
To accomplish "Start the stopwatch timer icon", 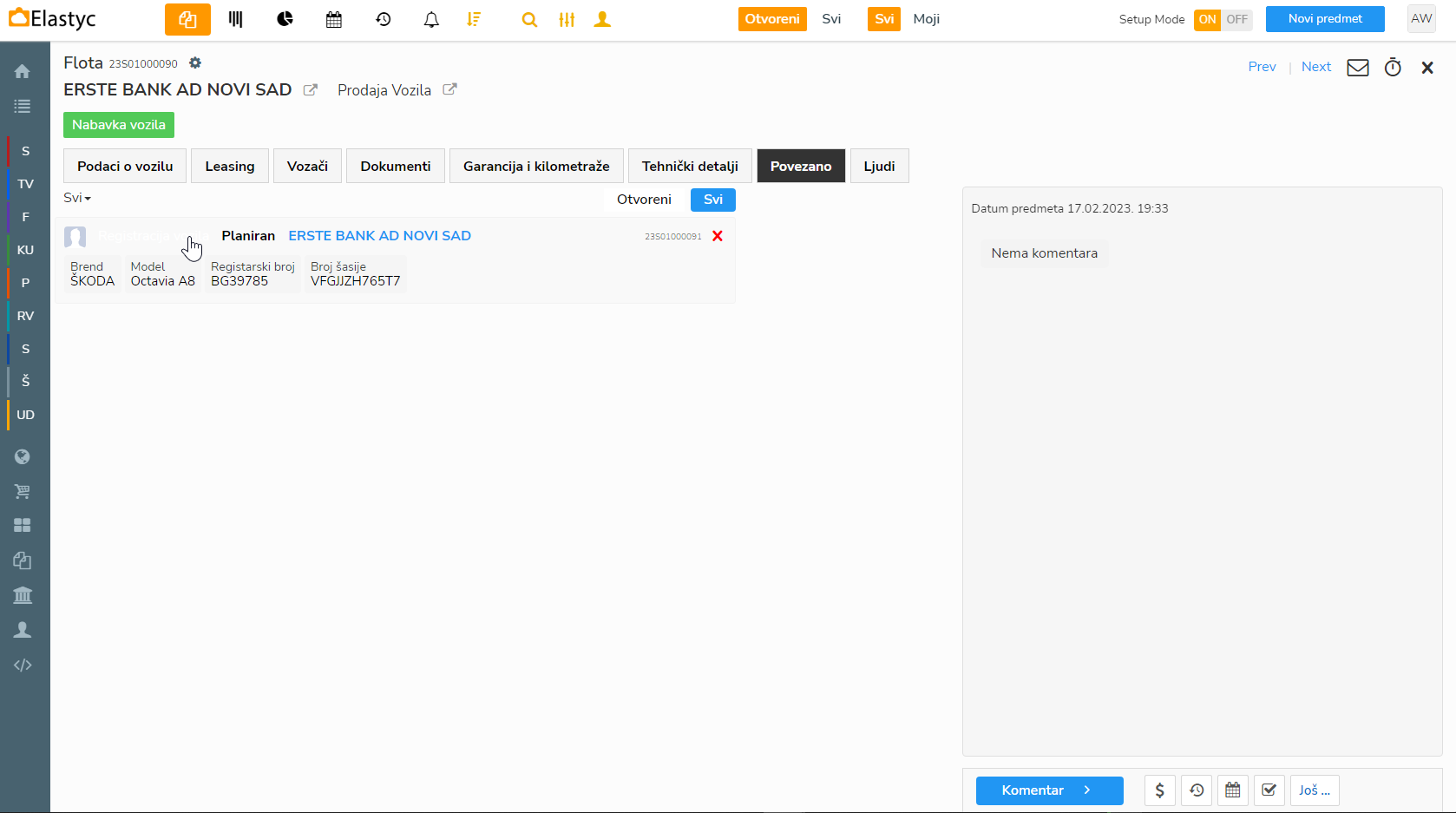I will (1393, 68).
